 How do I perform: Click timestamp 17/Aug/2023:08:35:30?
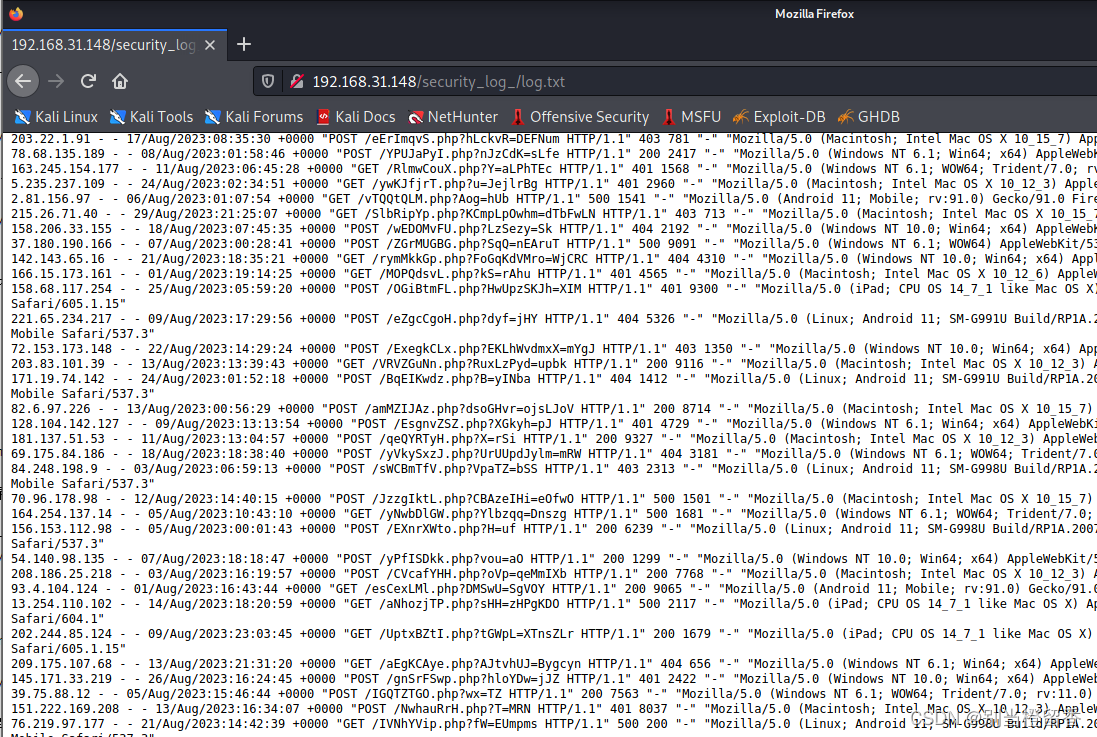point(198,139)
